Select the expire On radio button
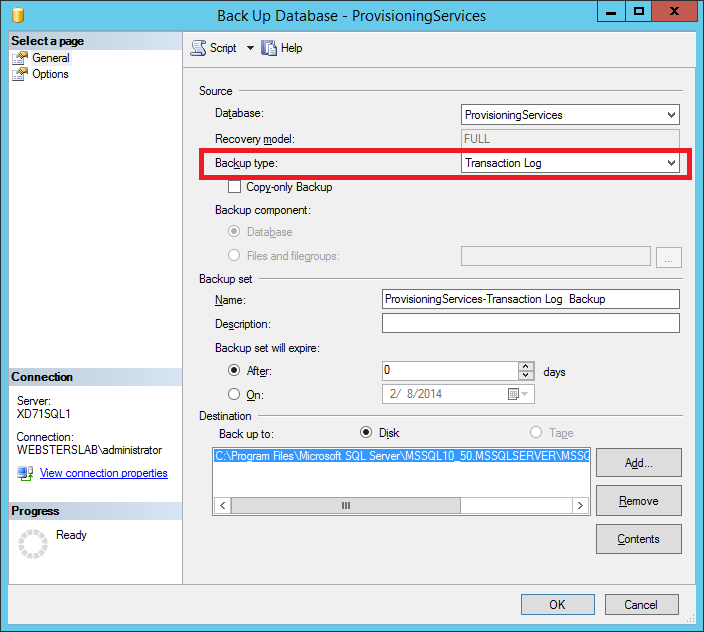The width and height of the screenshot is (704, 632). (235, 394)
